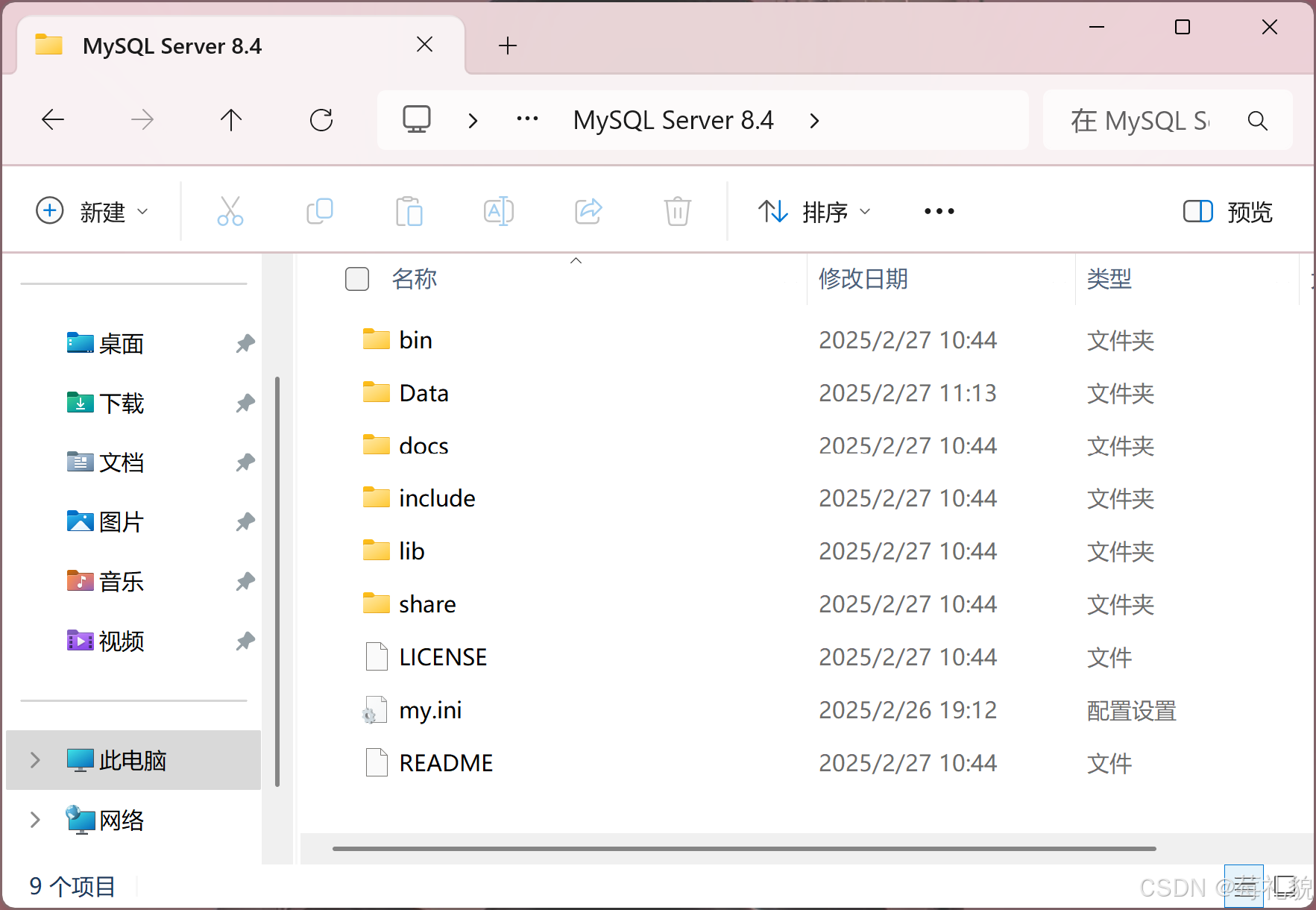Click the Copy icon in toolbar
The height and width of the screenshot is (910, 1316).
[x=320, y=211]
